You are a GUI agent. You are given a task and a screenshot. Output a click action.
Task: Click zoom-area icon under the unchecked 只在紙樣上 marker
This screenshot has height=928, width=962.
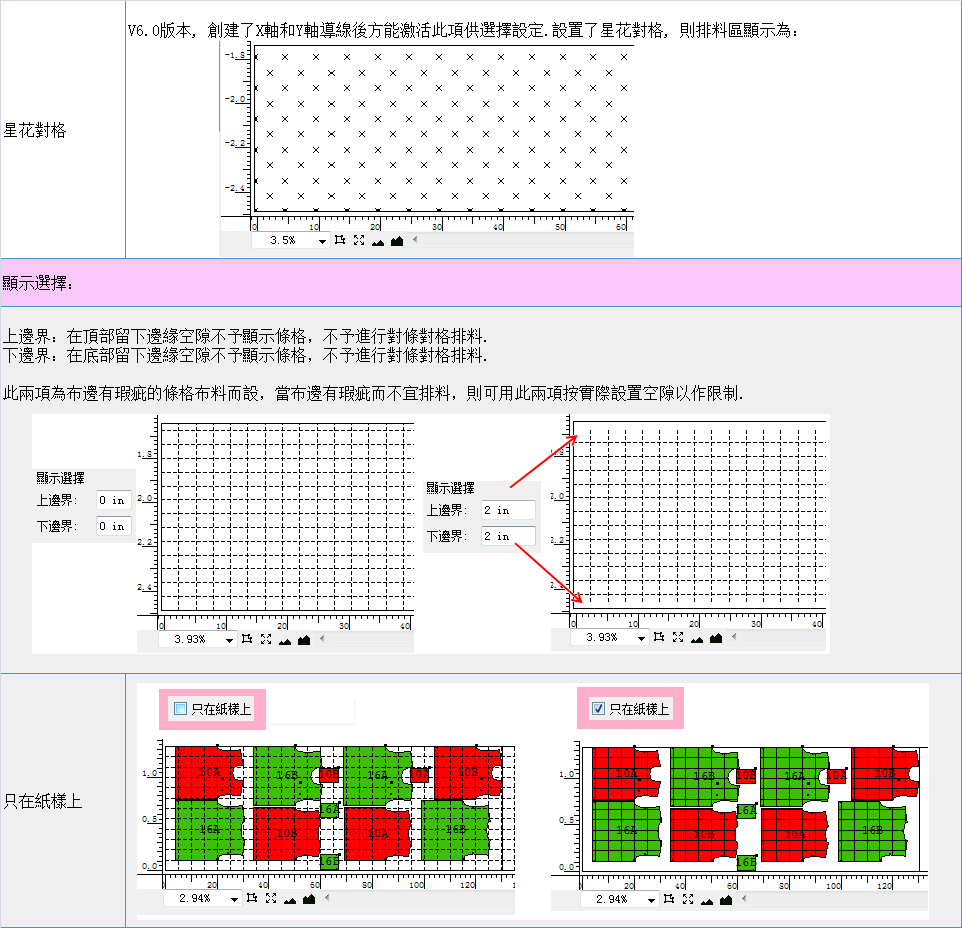click(x=251, y=899)
